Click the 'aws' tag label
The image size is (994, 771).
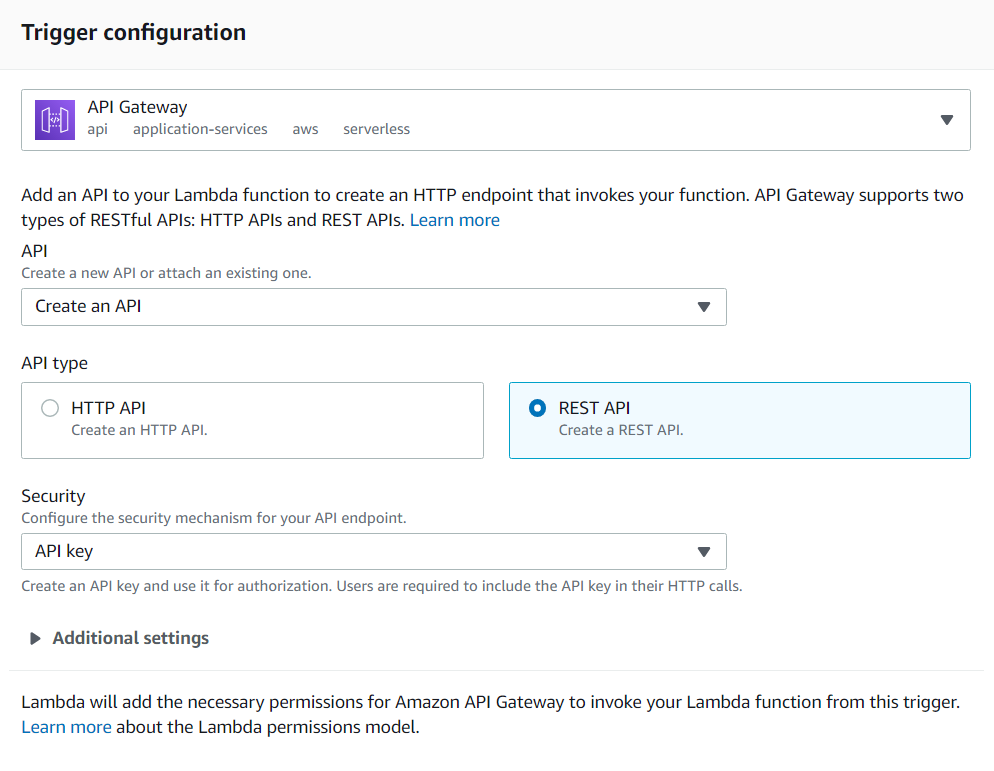pyautogui.click(x=305, y=129)
